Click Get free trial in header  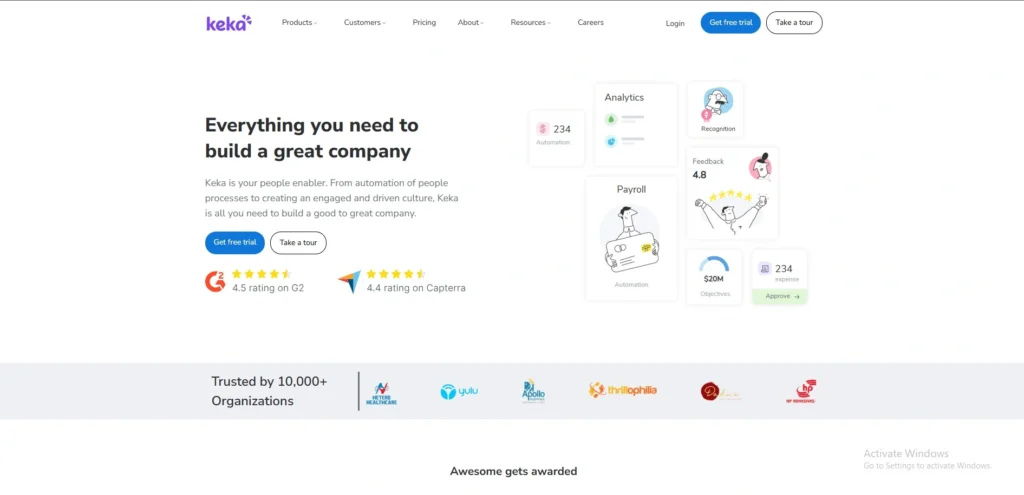coord(731,22)
